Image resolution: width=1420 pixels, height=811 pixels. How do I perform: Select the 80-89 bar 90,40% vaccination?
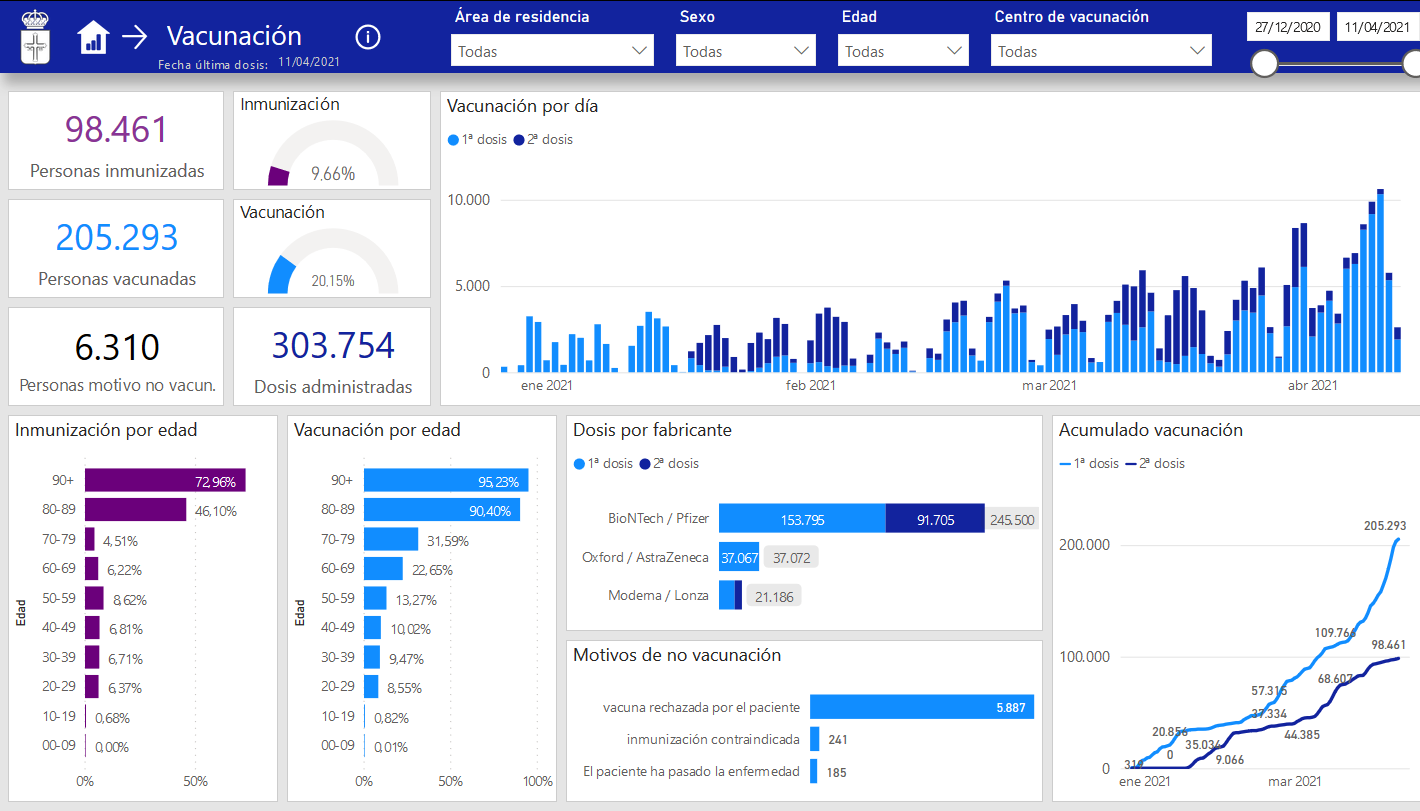pyautogui.click(x=442, y=510)
